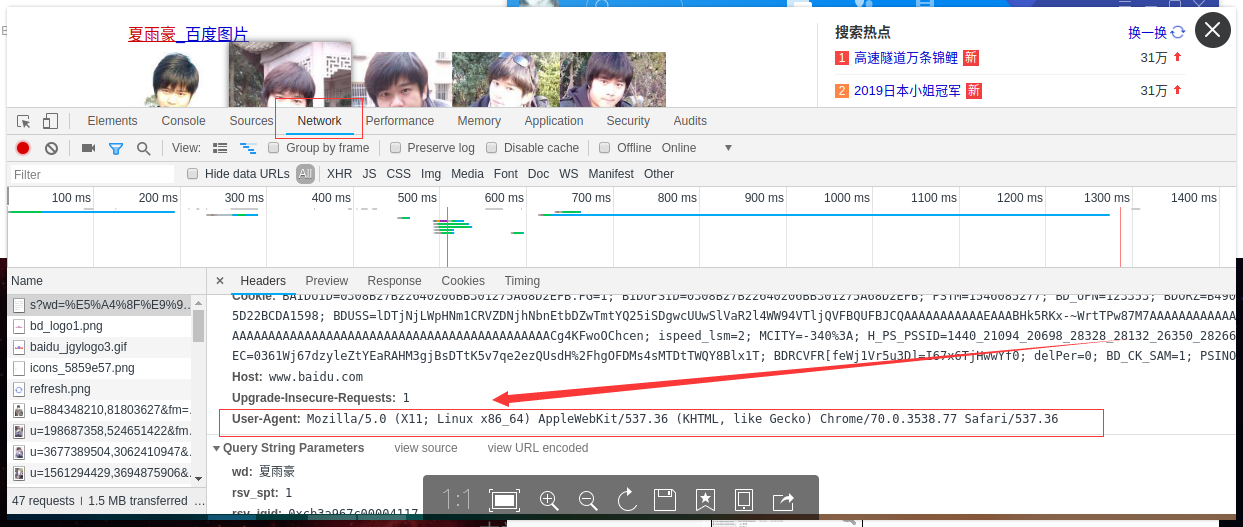Zoom out with the magnifier minus icon
This screenshot has height=527, width=1243.
(x=588, y=499)
